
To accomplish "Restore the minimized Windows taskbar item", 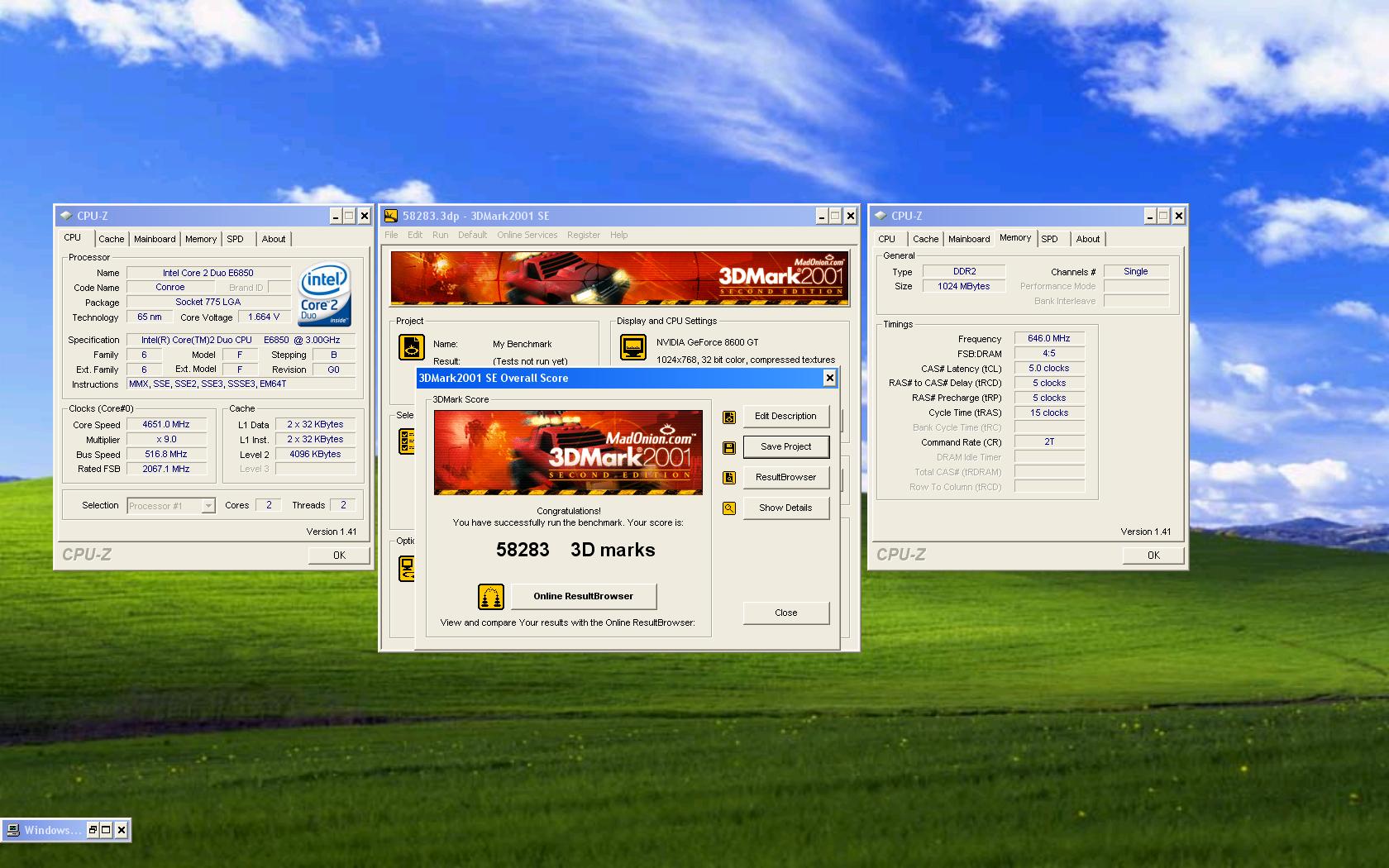I will (93, 830).
